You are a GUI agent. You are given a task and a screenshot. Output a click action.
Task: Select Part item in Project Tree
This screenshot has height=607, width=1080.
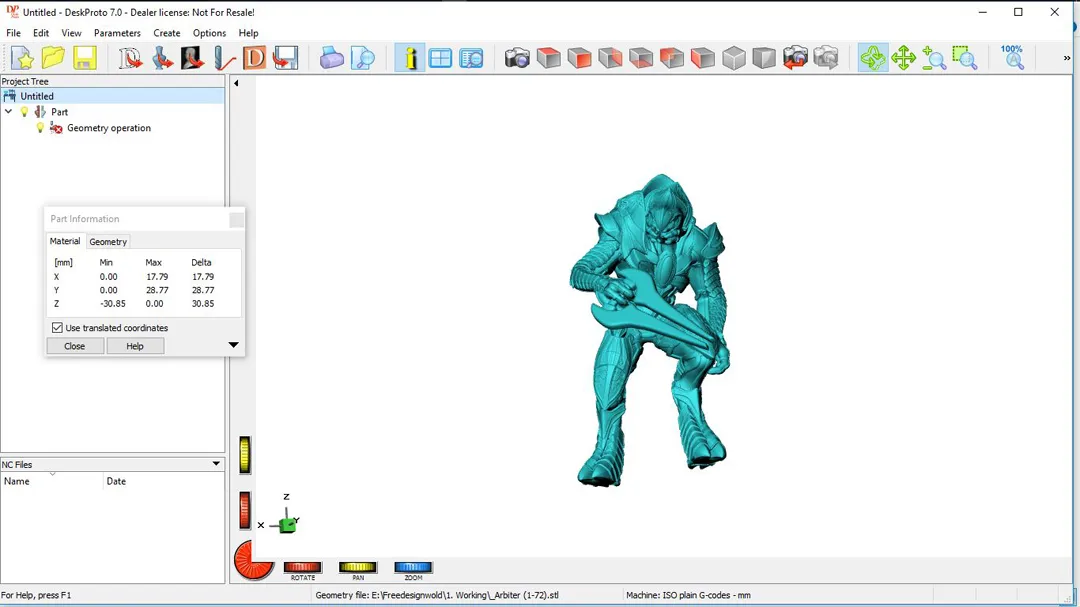(59, 112)
